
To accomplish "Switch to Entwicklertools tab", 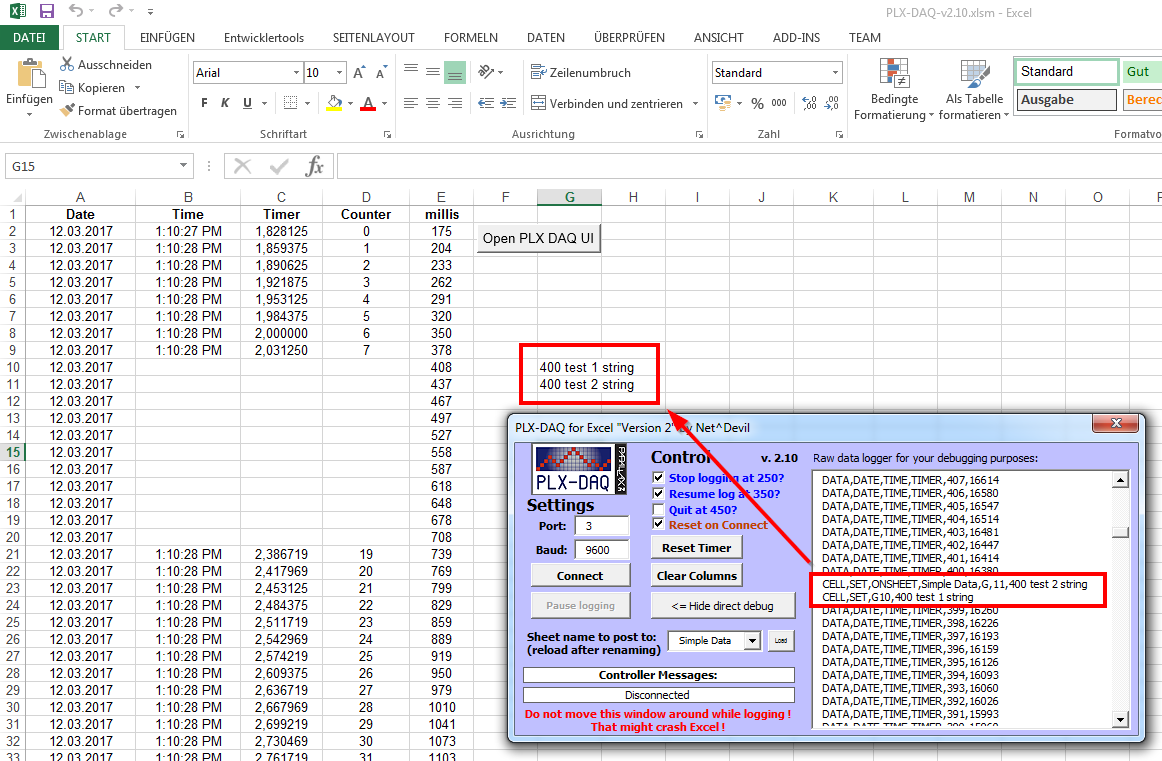I will pyautogui.click(x=264, y=37).
